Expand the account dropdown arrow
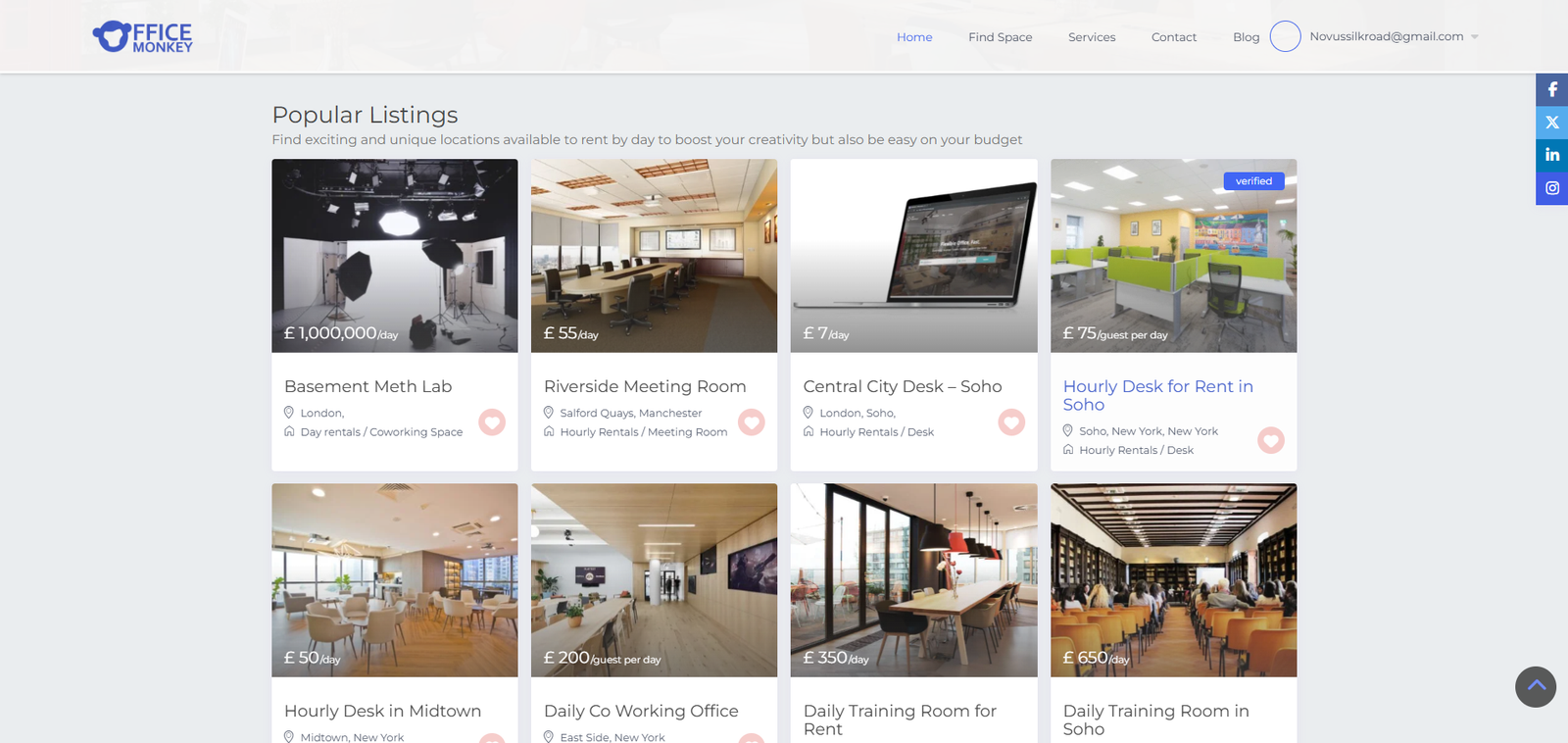Screen dimensions: 1568x743 1475,37
